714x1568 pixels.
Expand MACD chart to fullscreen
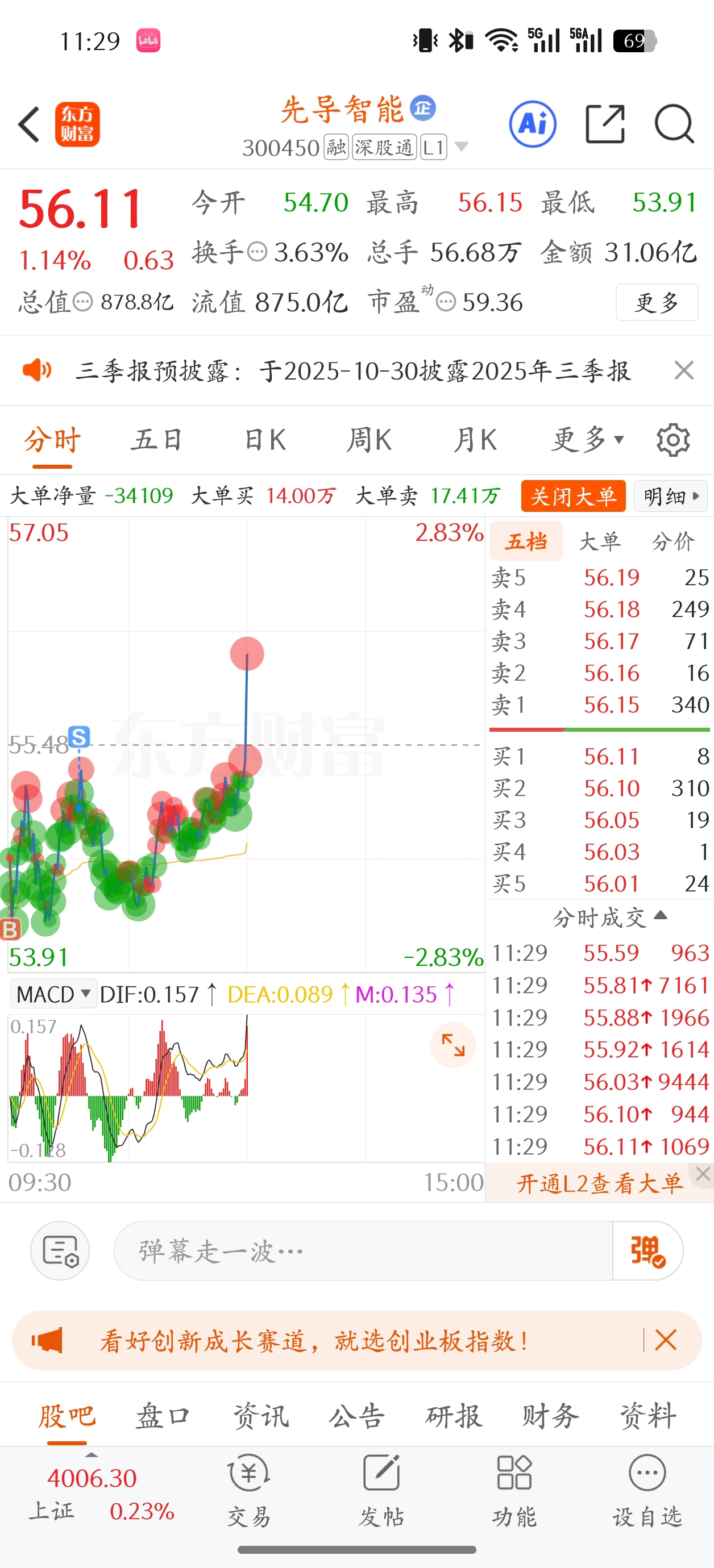click(x=453, y=1045)
